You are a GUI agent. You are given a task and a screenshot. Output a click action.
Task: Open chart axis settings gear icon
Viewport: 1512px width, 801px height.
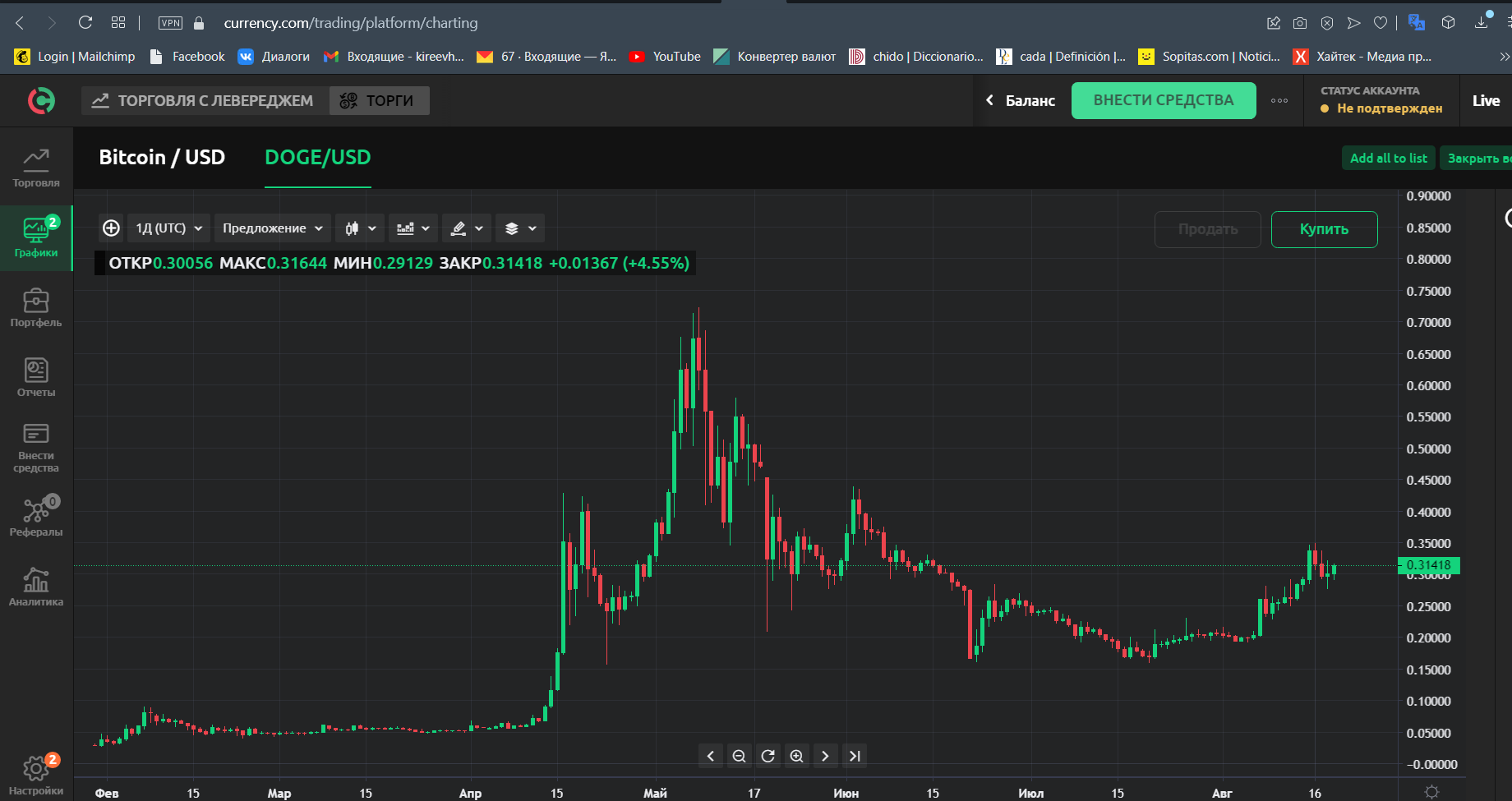[1431, 792]
